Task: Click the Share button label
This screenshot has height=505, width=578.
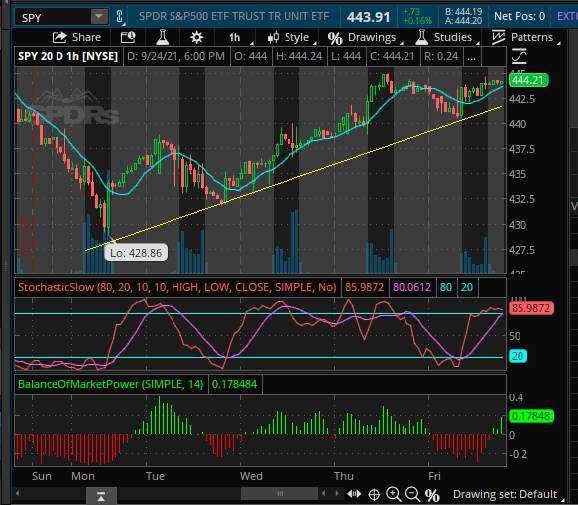Action: pyautogui.click(x=87, y=37)
